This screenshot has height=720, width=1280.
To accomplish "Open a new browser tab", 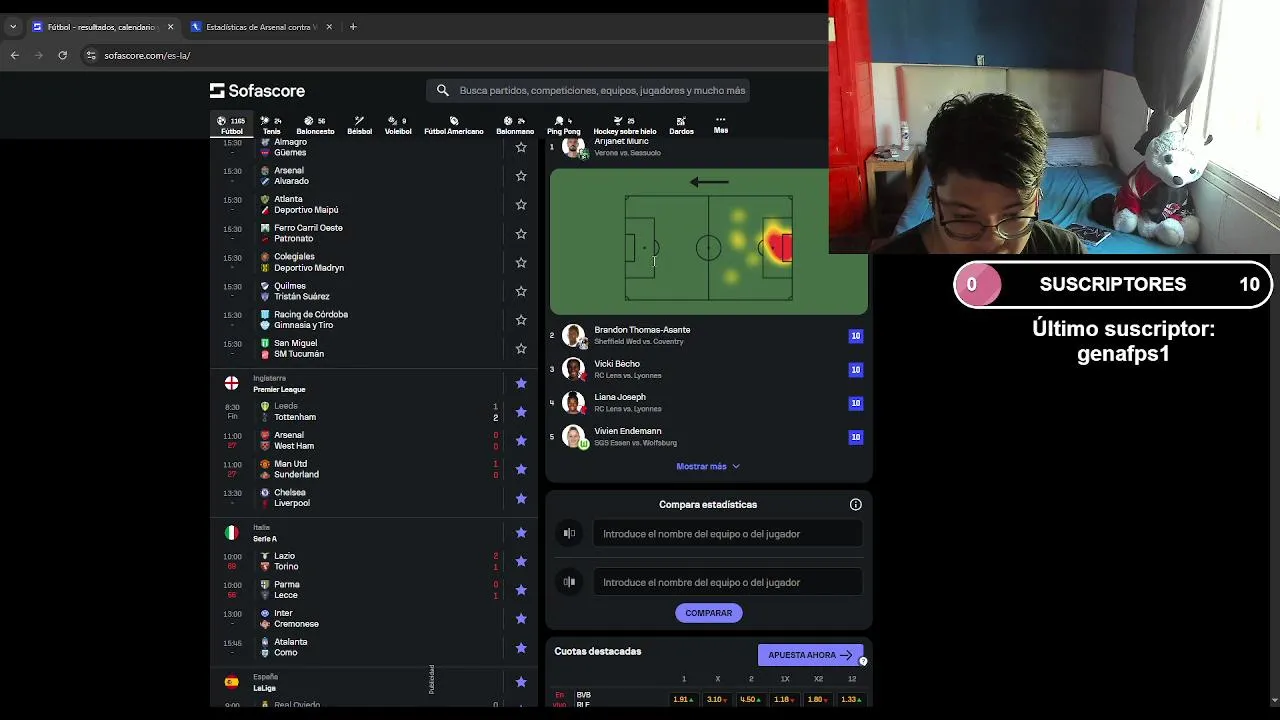I will [x=353, y=27].
